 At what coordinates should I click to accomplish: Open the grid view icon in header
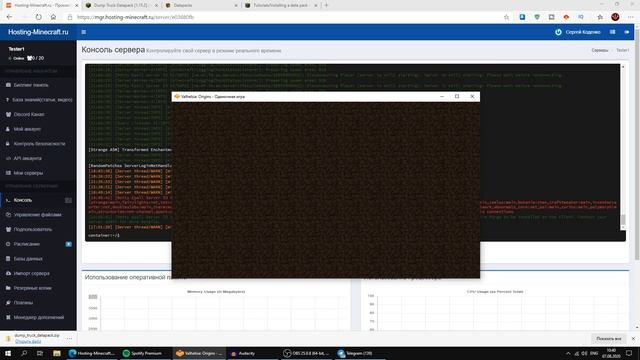coord(613,32)
